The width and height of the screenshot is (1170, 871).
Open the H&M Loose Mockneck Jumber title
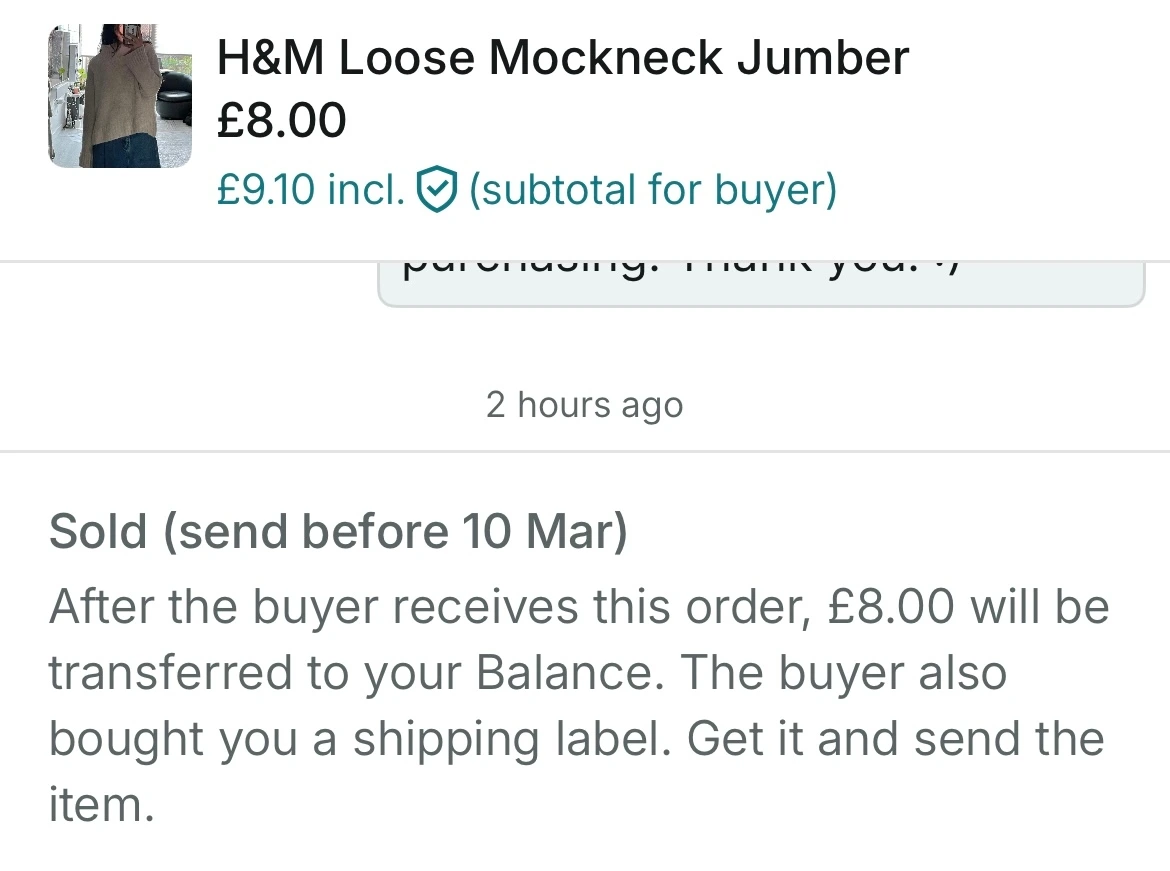[x=562, y=58]
